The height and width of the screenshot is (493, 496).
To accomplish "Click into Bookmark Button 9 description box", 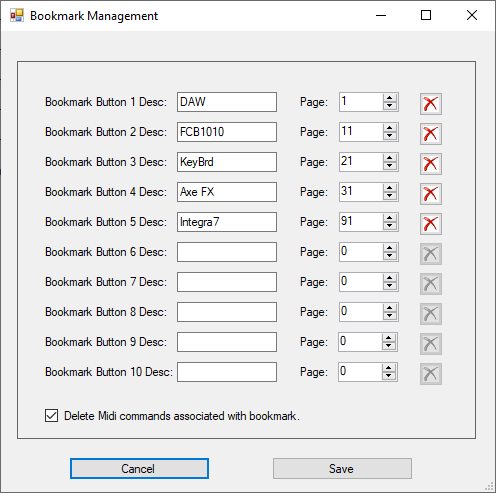I will (x=227, y=342).
